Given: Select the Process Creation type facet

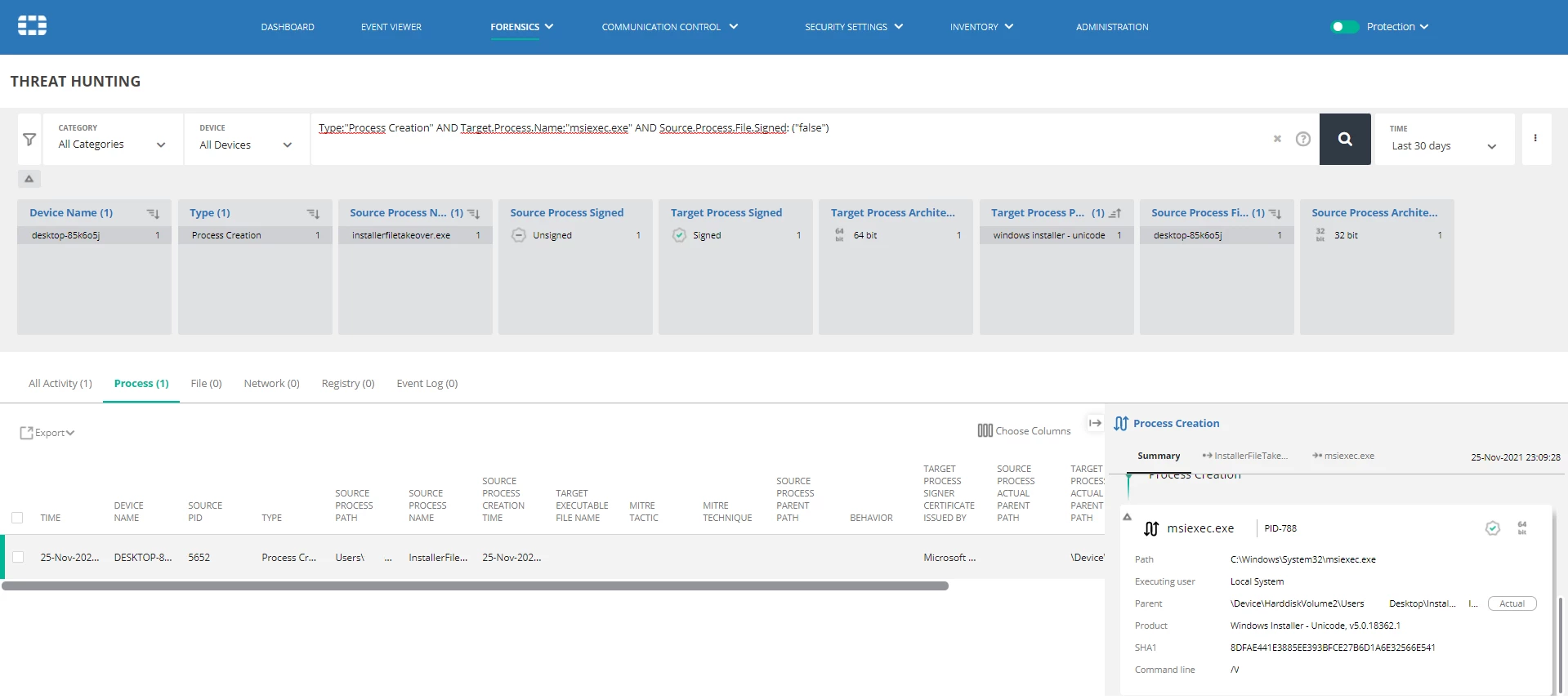Looking at the screenshot, I should 255,235.
